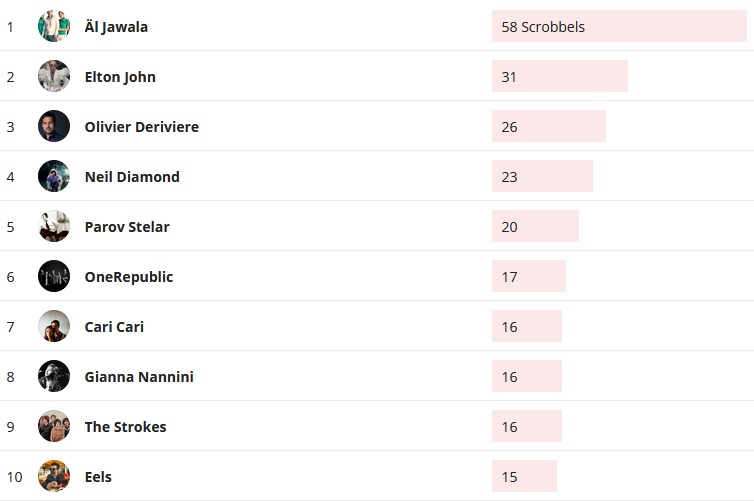Select Elton John's 31 scrobble bar

559,77
